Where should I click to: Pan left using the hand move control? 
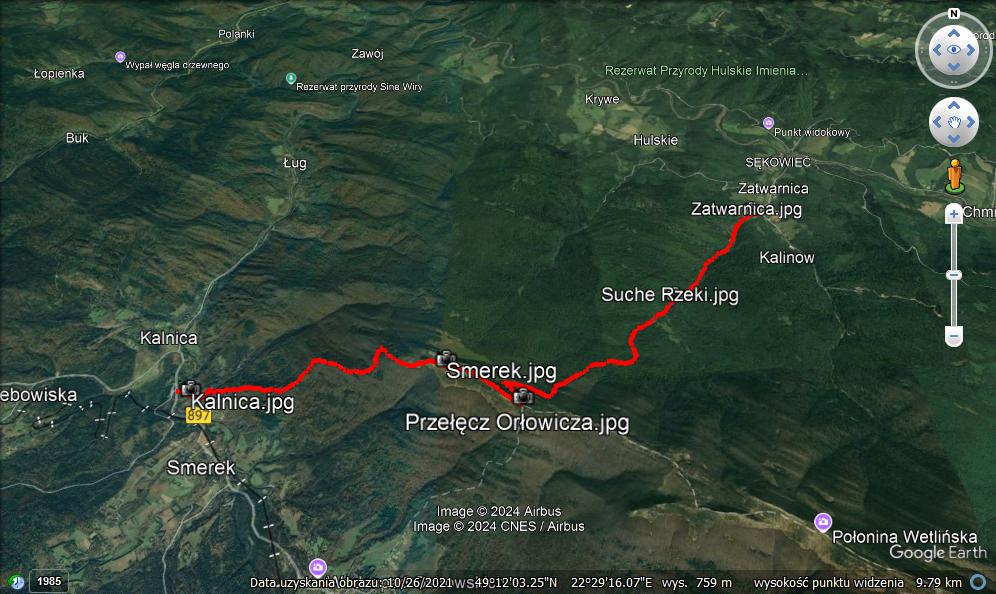click(937, 122)
